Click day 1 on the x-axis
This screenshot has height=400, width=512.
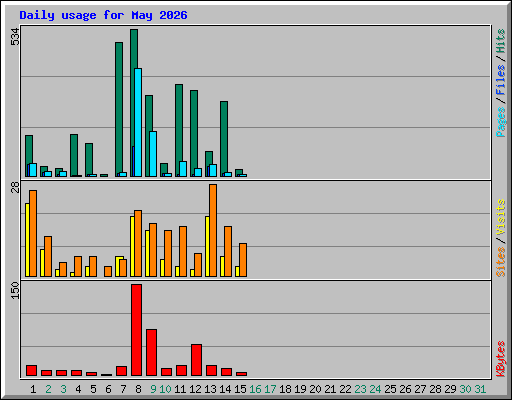coord(33,389)
